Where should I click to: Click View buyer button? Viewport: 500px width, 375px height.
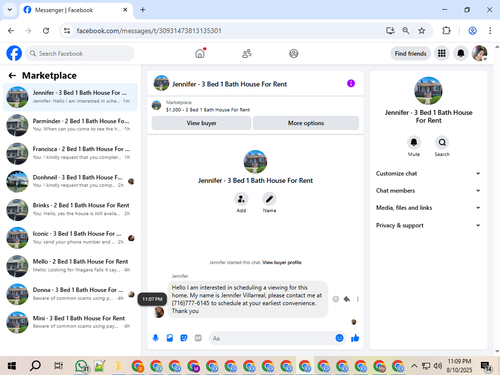click(x=201, y=123)
